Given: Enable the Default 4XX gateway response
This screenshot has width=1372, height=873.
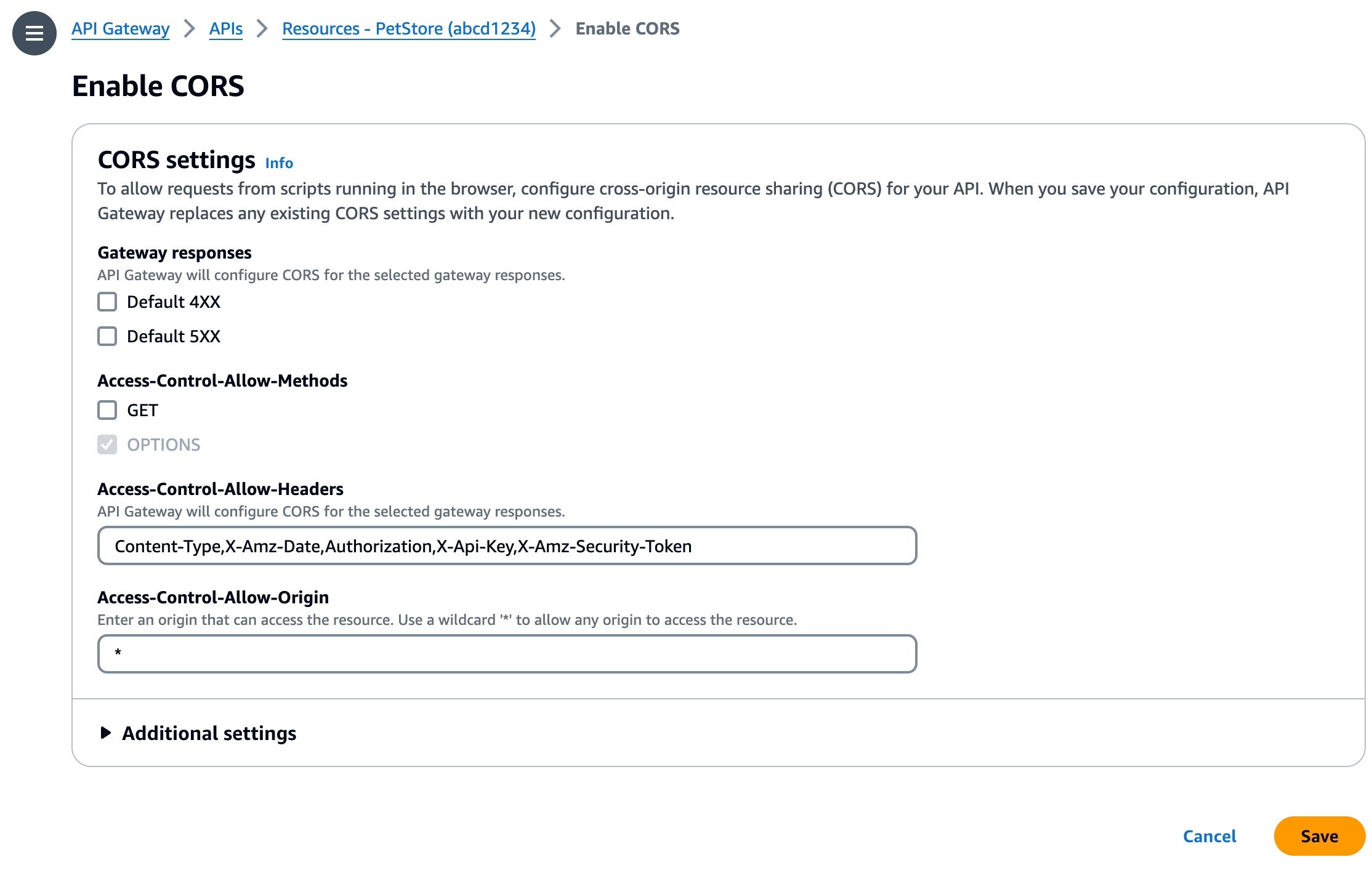Looking at the screenshot, I should pyautogui.click(x=107, y=302).
